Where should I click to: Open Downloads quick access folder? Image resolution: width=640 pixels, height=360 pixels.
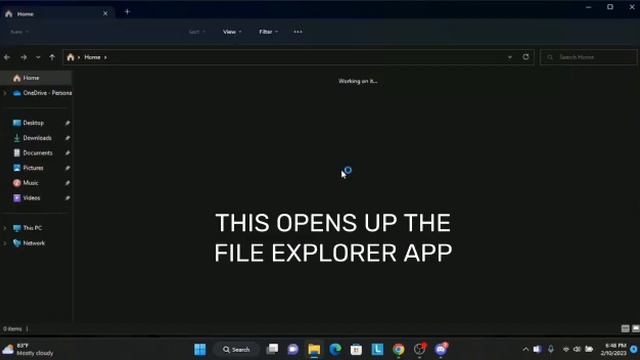tap(37, 138)
